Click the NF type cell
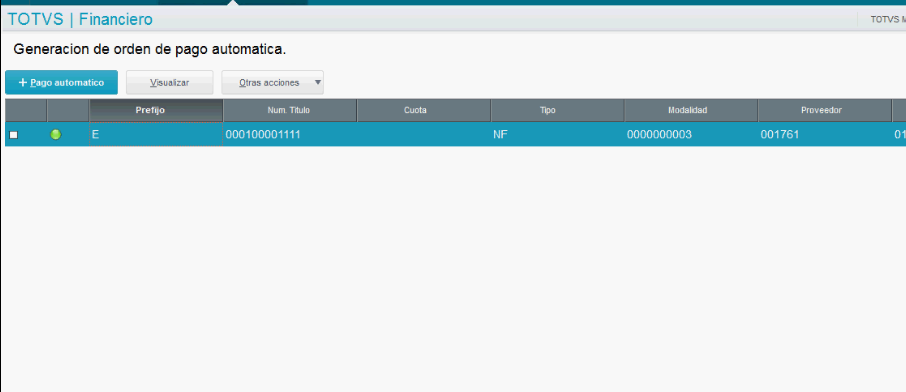The width and height of the screenshot is (906, 392). tap(557, 135)
